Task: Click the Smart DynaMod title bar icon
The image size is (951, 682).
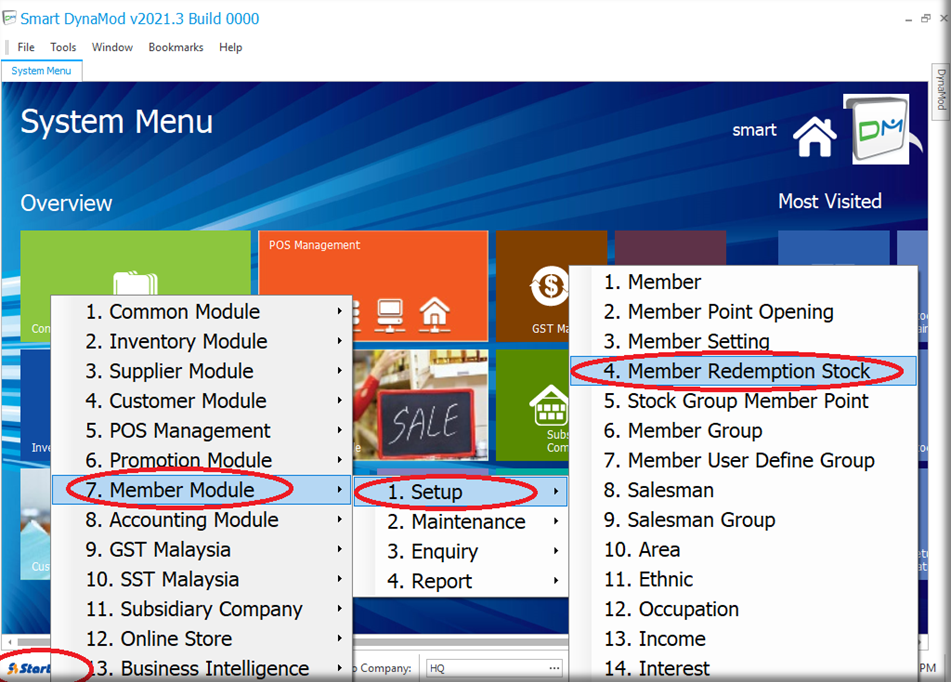Action: click(x=10, y=18)
